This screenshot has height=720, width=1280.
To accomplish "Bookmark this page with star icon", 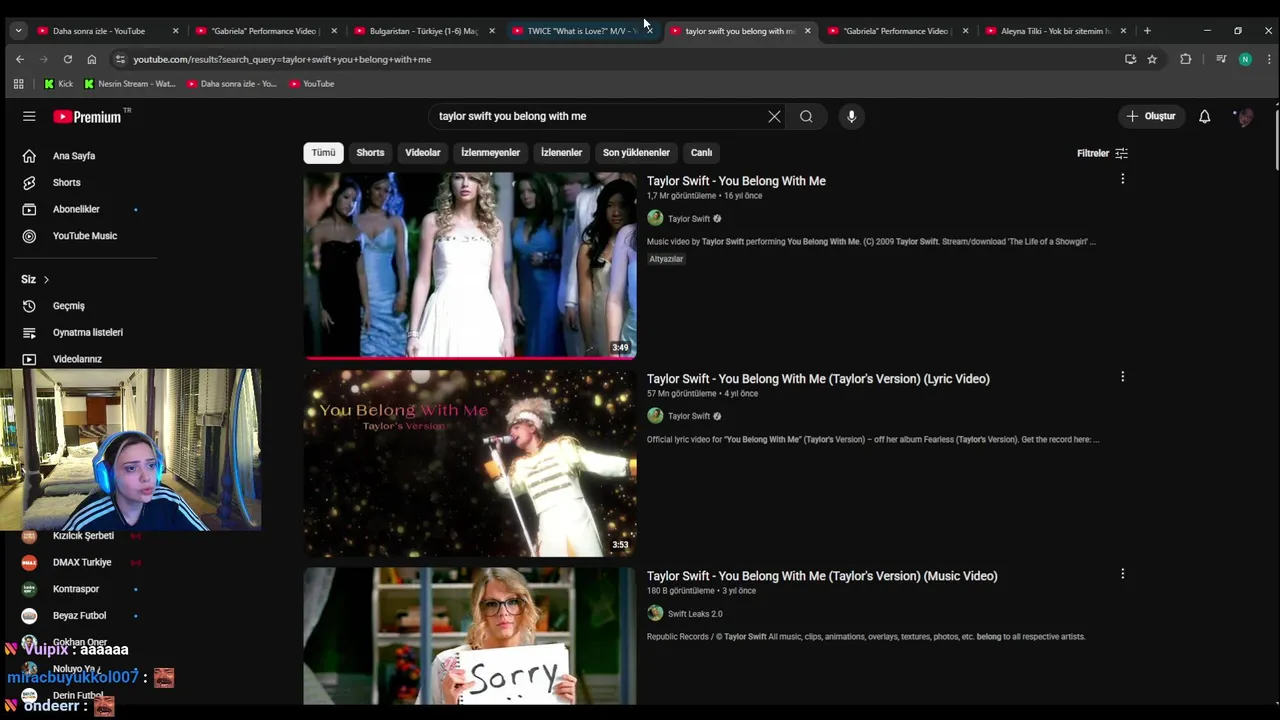I will click(x=1152, y=59).
